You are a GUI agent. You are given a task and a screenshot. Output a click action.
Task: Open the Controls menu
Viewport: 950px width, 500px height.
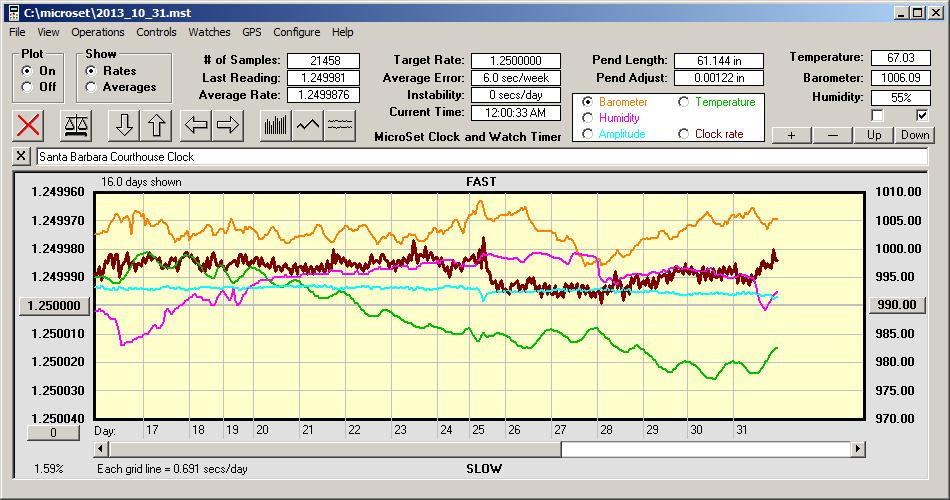[156, 32]
